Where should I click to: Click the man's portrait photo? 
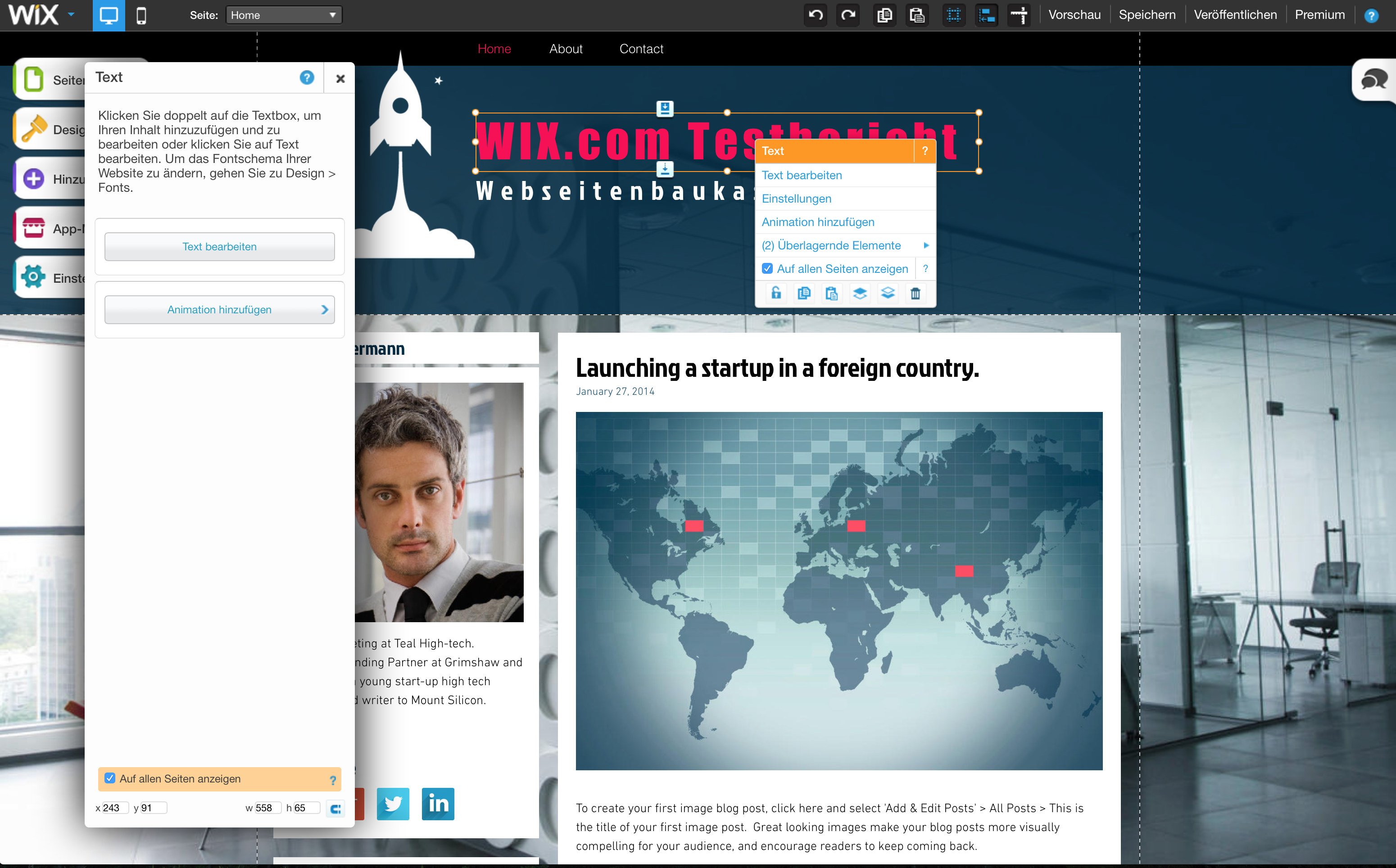[x=440, y=502]
